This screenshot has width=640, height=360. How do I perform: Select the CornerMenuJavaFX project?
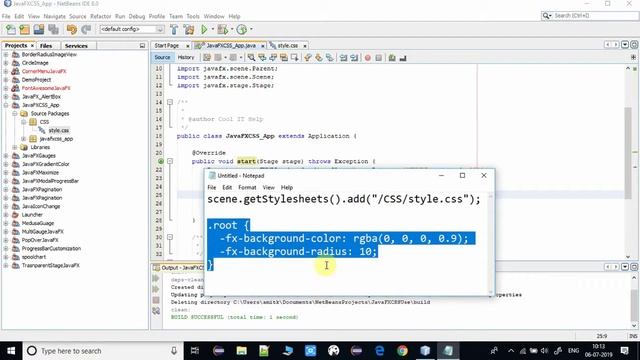pos(44,71)
